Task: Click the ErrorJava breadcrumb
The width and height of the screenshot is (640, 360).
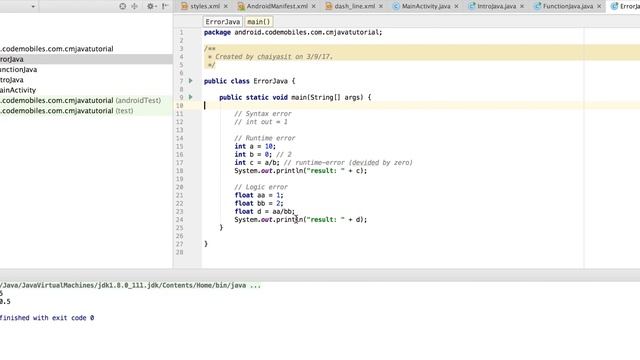Action: (x=222, y=22)
